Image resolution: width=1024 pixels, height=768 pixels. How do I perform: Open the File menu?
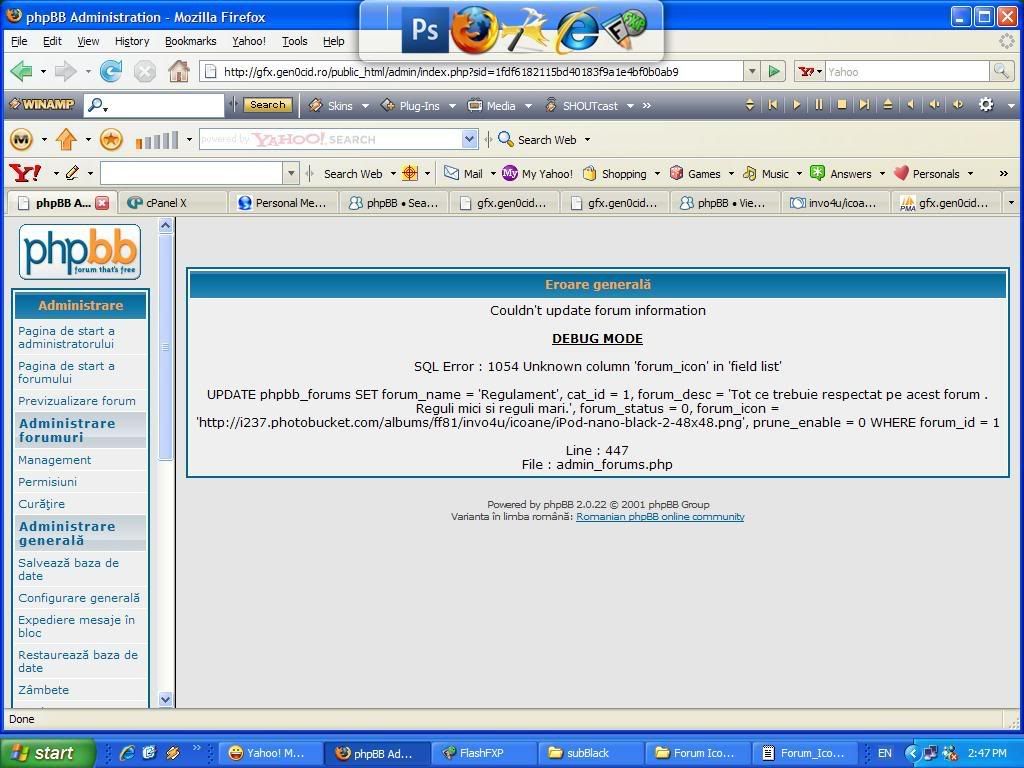[x=19, y=41]
